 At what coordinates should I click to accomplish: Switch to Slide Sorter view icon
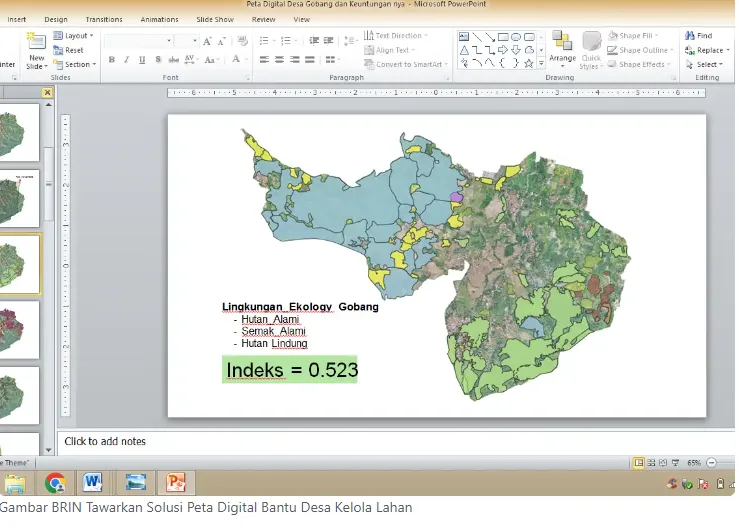651,463
